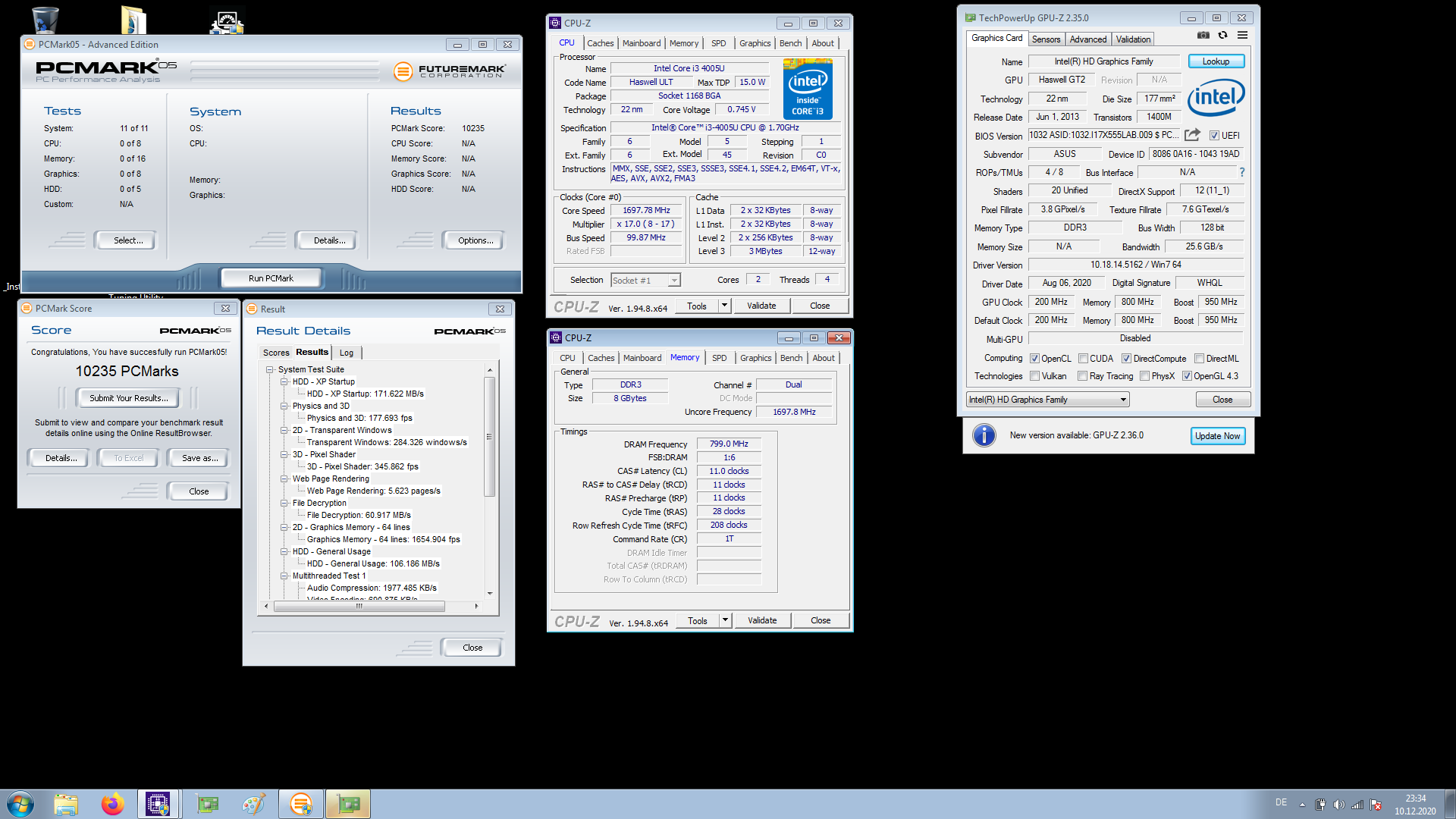The image size is (1456, 819).
Task: Toggle the CUDA checkbox
Action: pos(1083,359)
